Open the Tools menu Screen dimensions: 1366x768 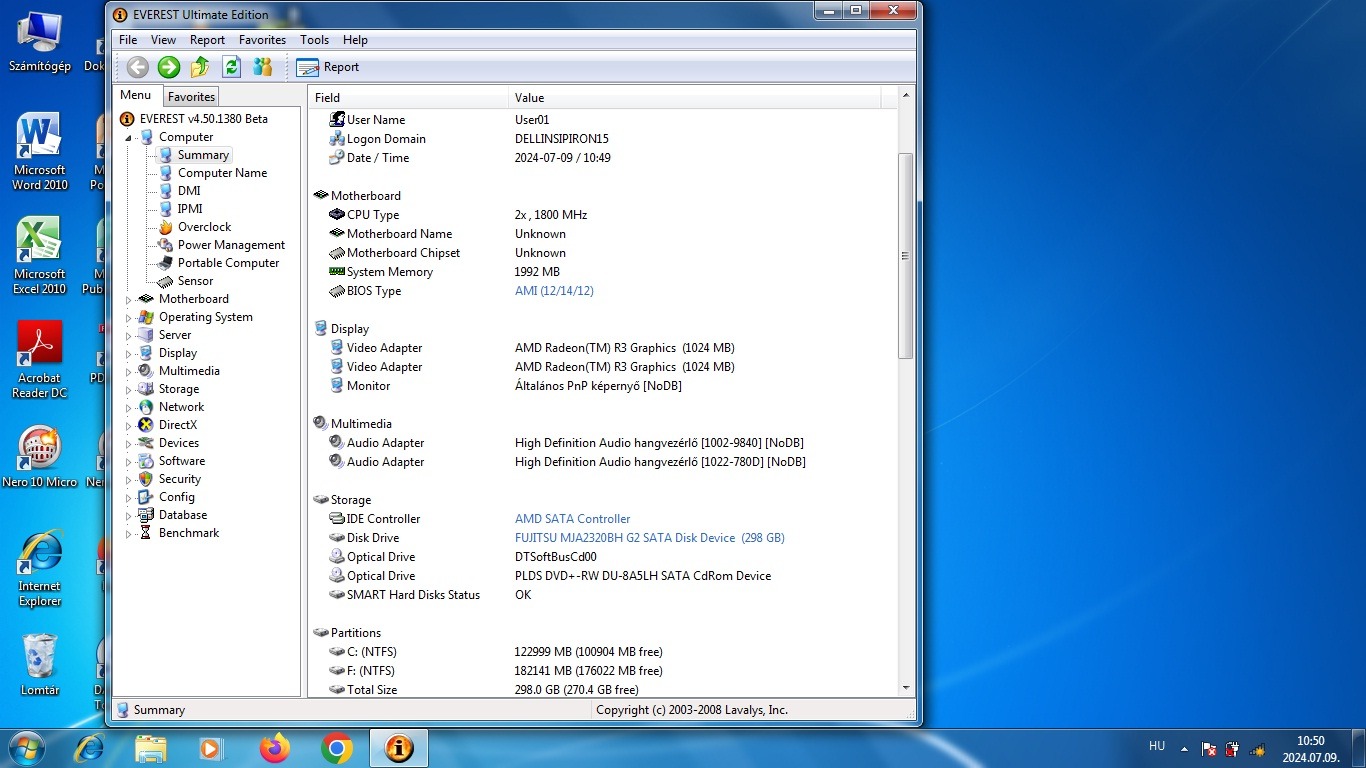(x=314, y=40)
